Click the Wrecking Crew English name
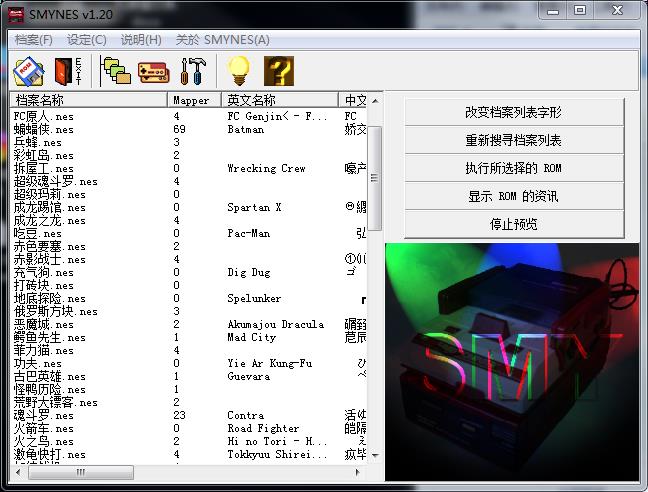 (267, 169)
